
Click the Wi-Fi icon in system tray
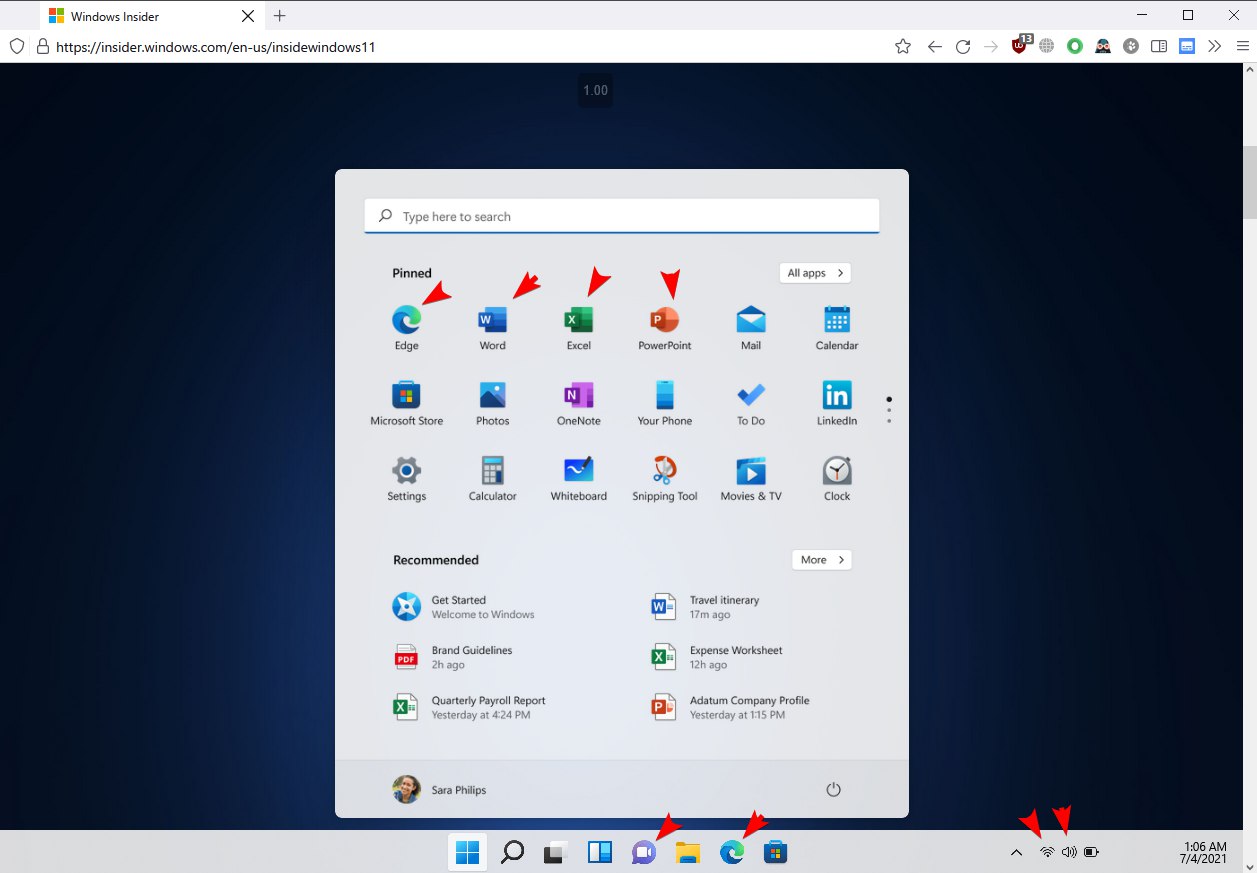point(1047,852)
